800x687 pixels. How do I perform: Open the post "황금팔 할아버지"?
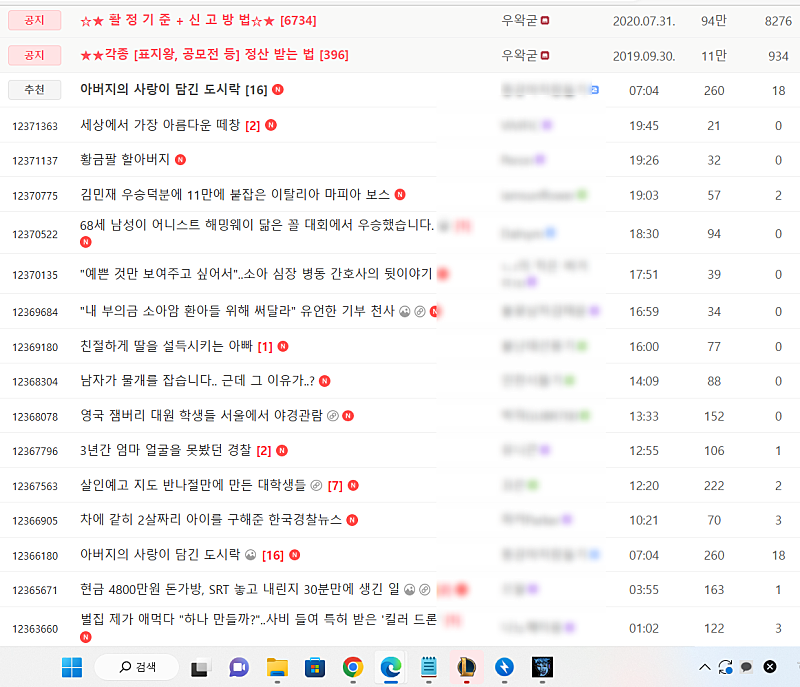[x=125, y=160]
